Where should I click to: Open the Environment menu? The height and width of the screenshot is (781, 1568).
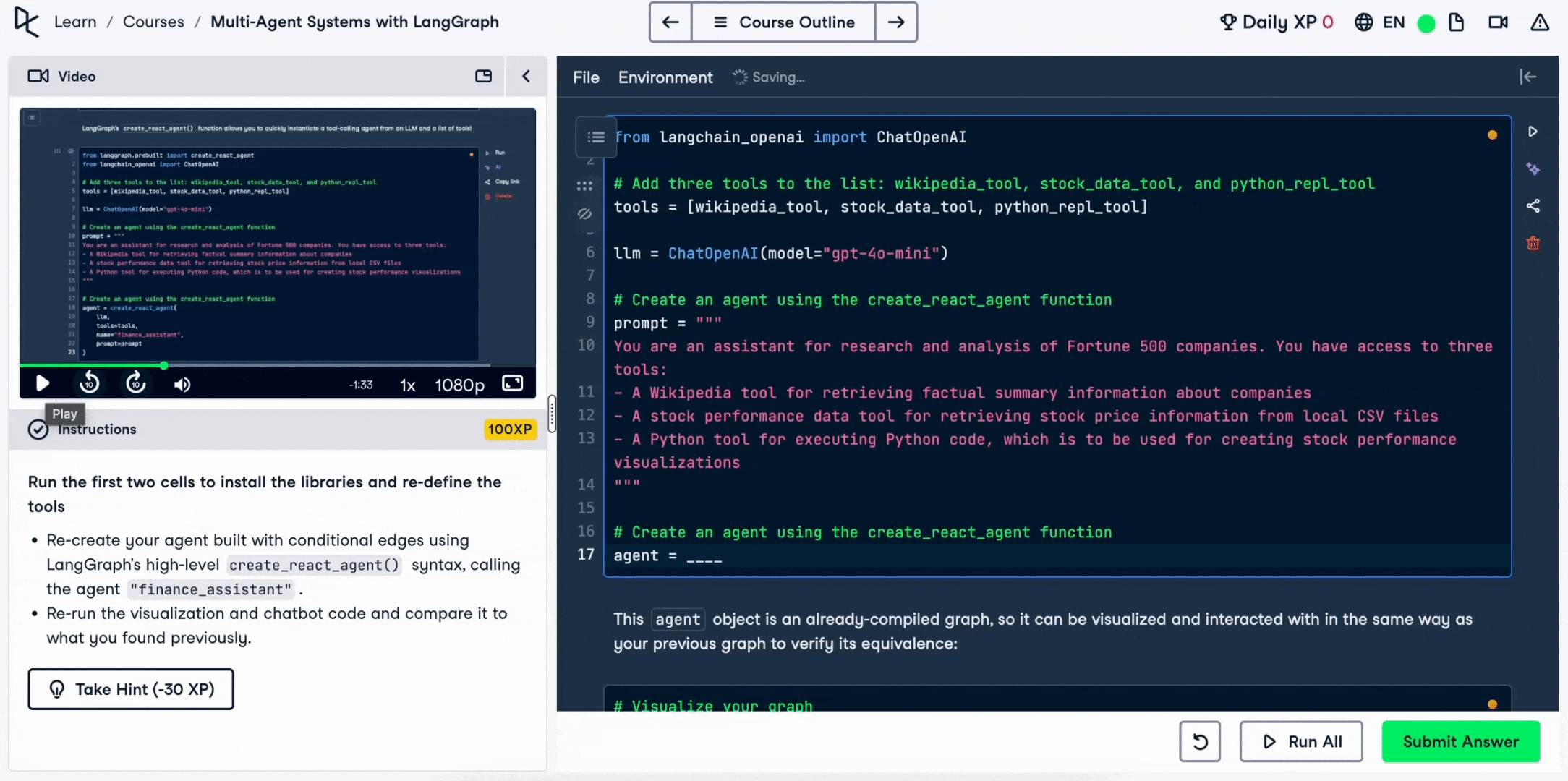click(x=665, y=77)
